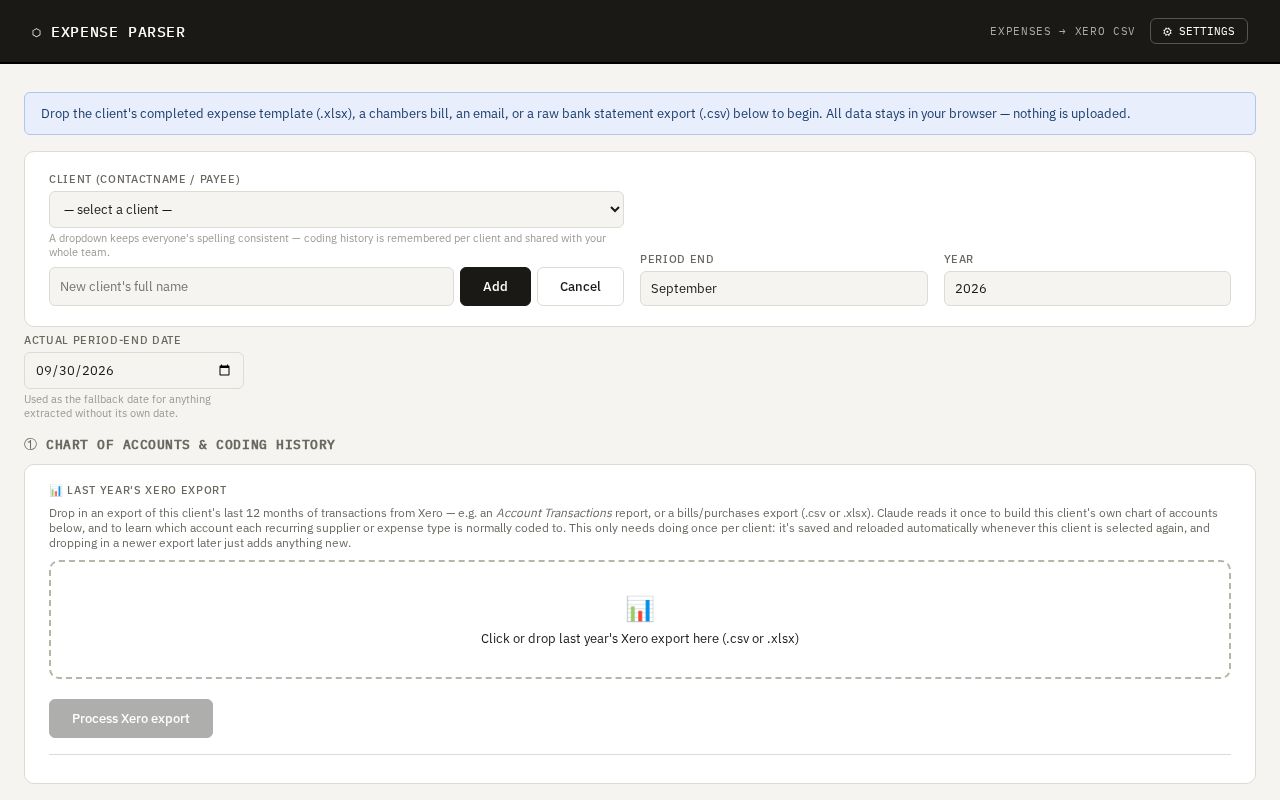Viewport: 1280px width, 800px height.
Task: Click the 'Chart of Accounts & Coding History' heading
Action: (180, 444)
